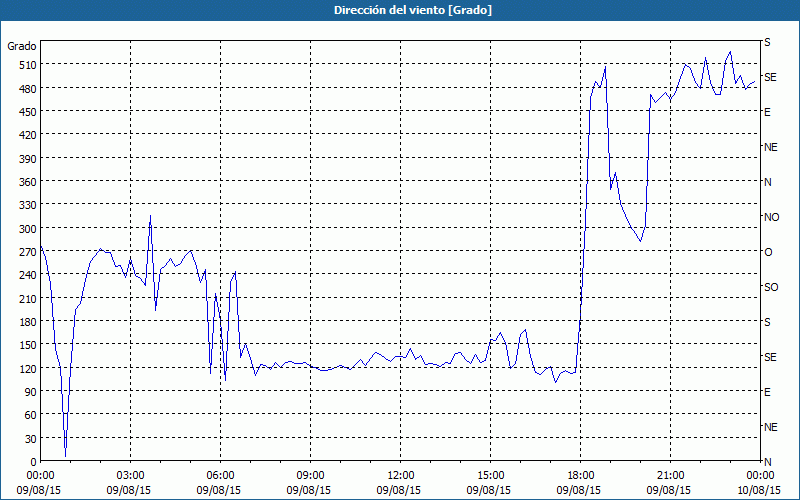Viewport: 800px width, 500px height.
Task: Click the 150 value on the degree axis
Action: [28, 345]
